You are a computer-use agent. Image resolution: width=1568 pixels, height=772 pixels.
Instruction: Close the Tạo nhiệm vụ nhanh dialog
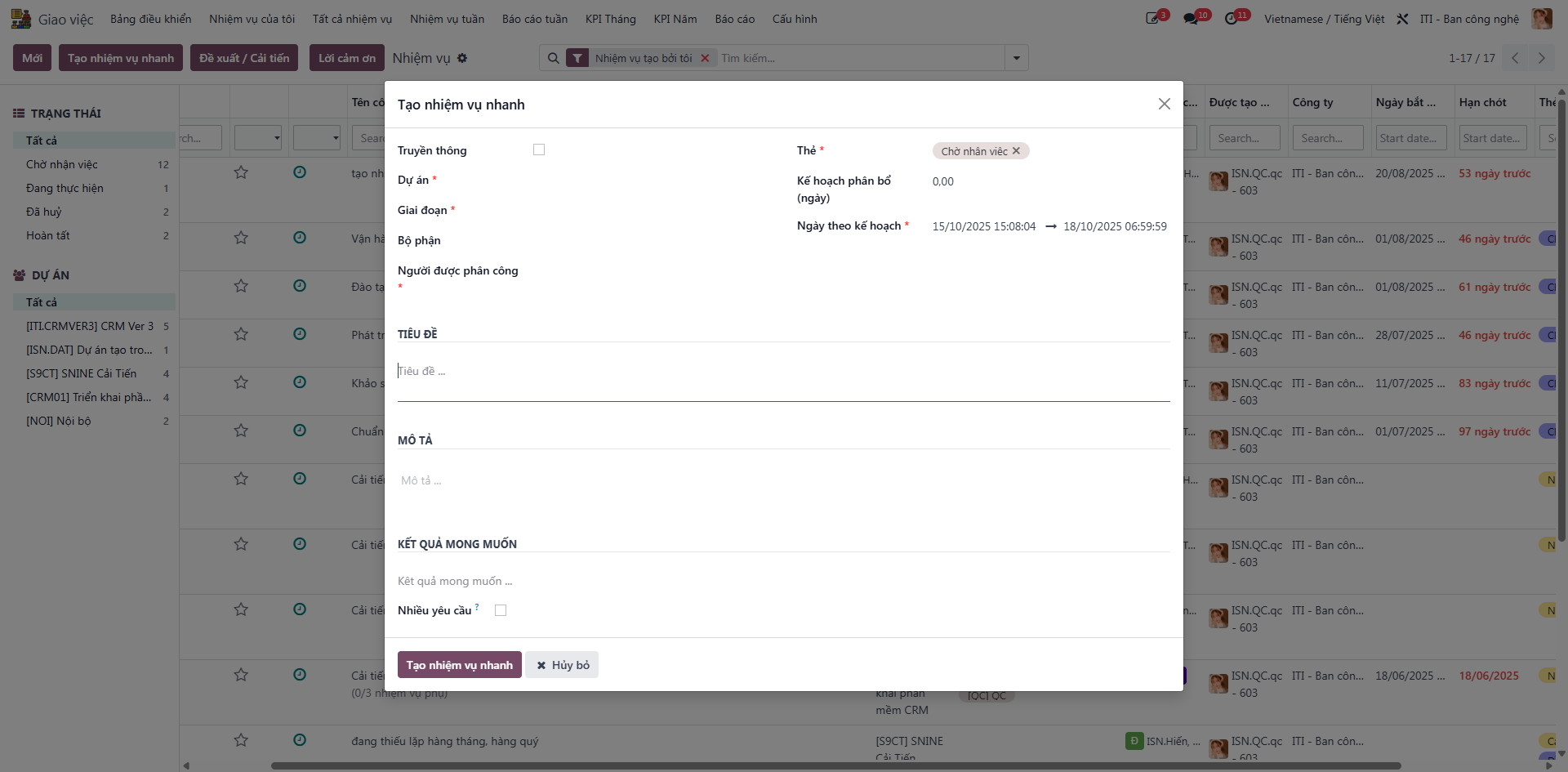click(x=1165, y=104)
